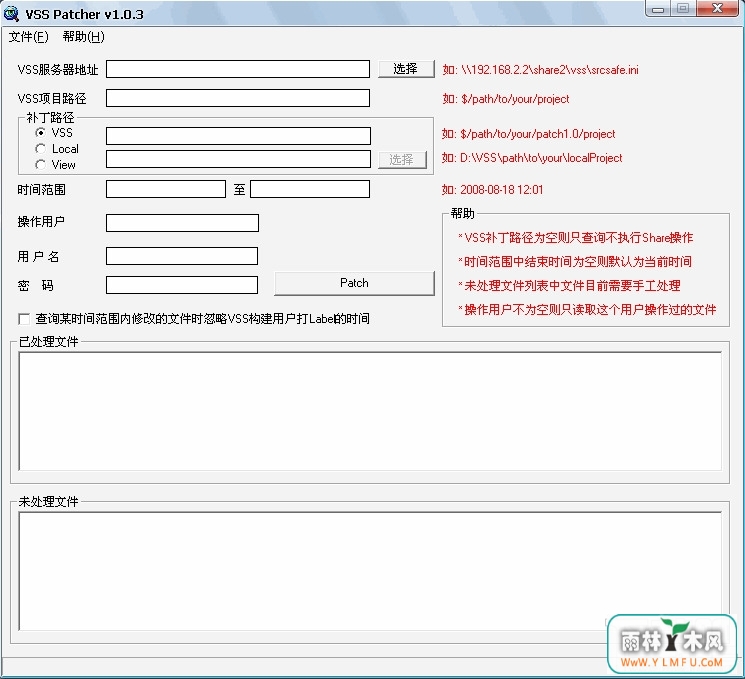This screenshot has width=745, height=679.
Task: Click the Patch button
Action: [x=354, y=283]
